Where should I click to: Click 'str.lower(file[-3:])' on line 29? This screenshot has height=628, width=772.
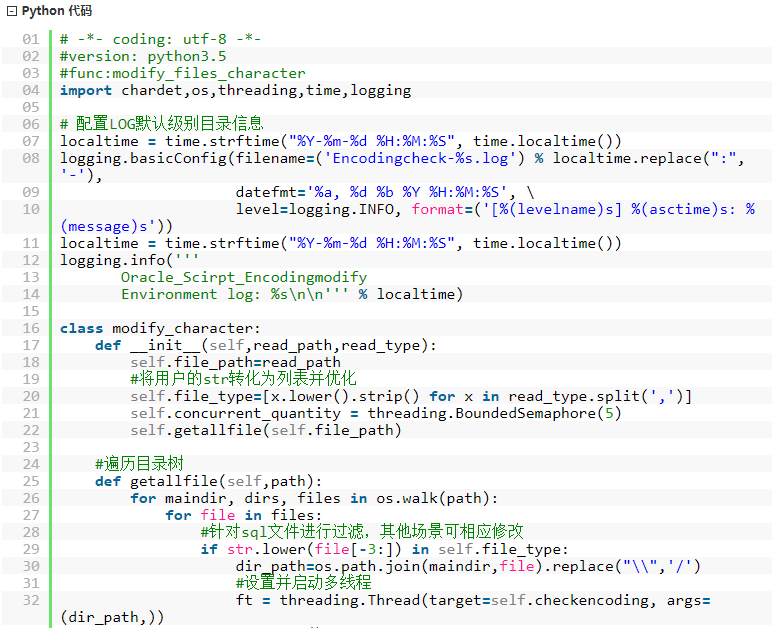(314, 549)
